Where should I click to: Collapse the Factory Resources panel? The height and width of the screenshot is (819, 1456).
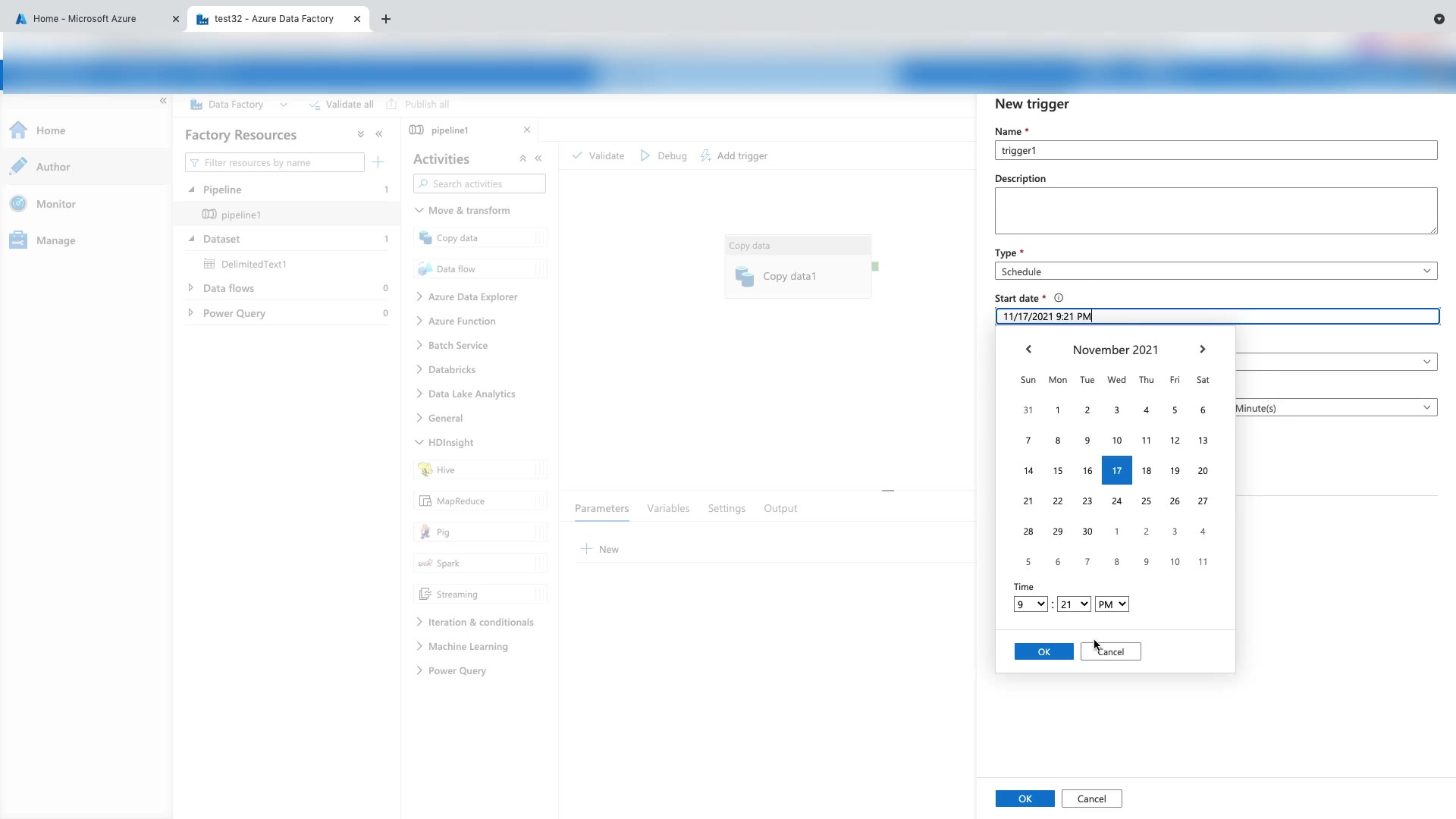pyautogui.click(x=379, y=134)
